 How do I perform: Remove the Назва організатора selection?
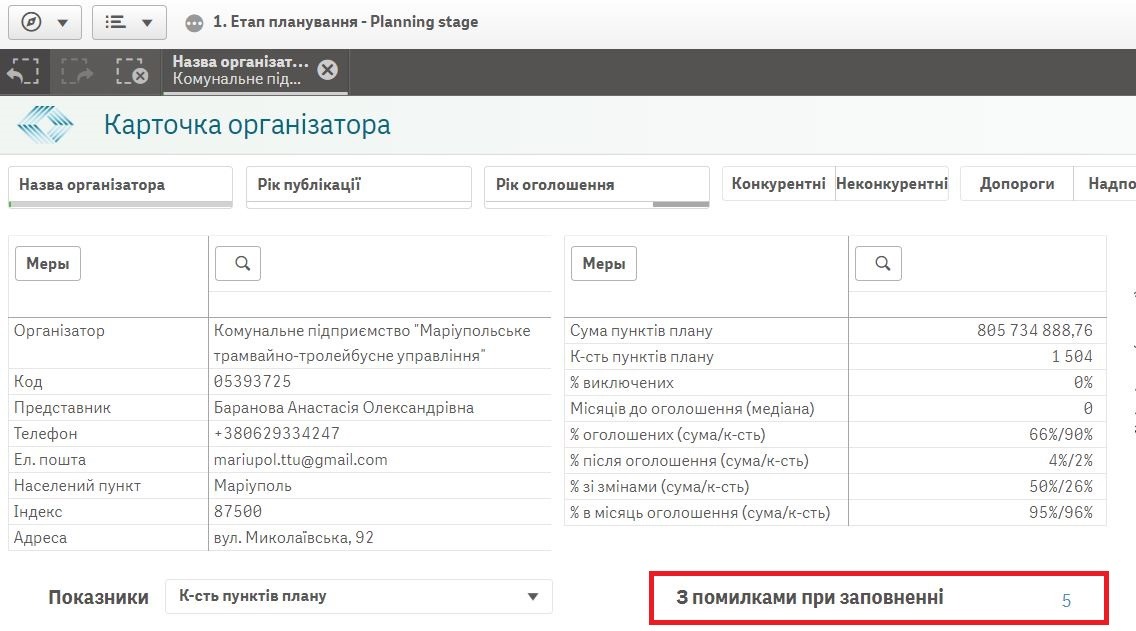327,70
